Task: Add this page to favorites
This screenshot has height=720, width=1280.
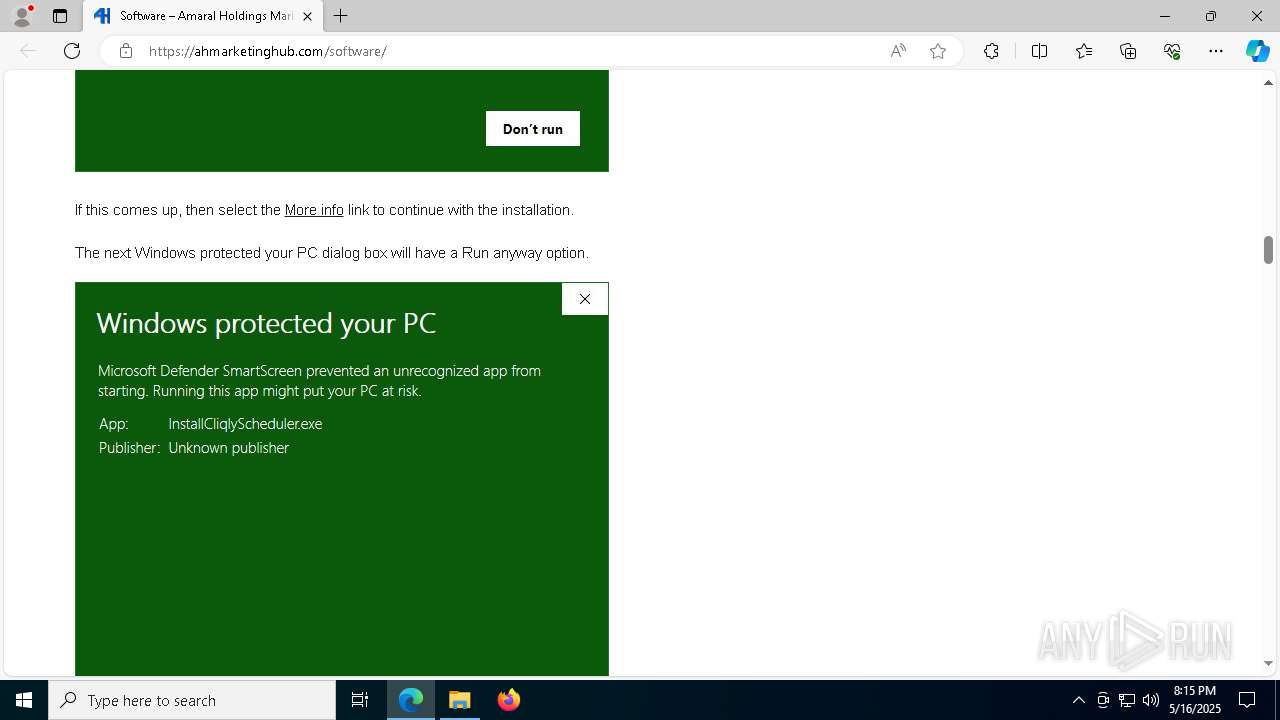Action: click(x=938, y=51)
